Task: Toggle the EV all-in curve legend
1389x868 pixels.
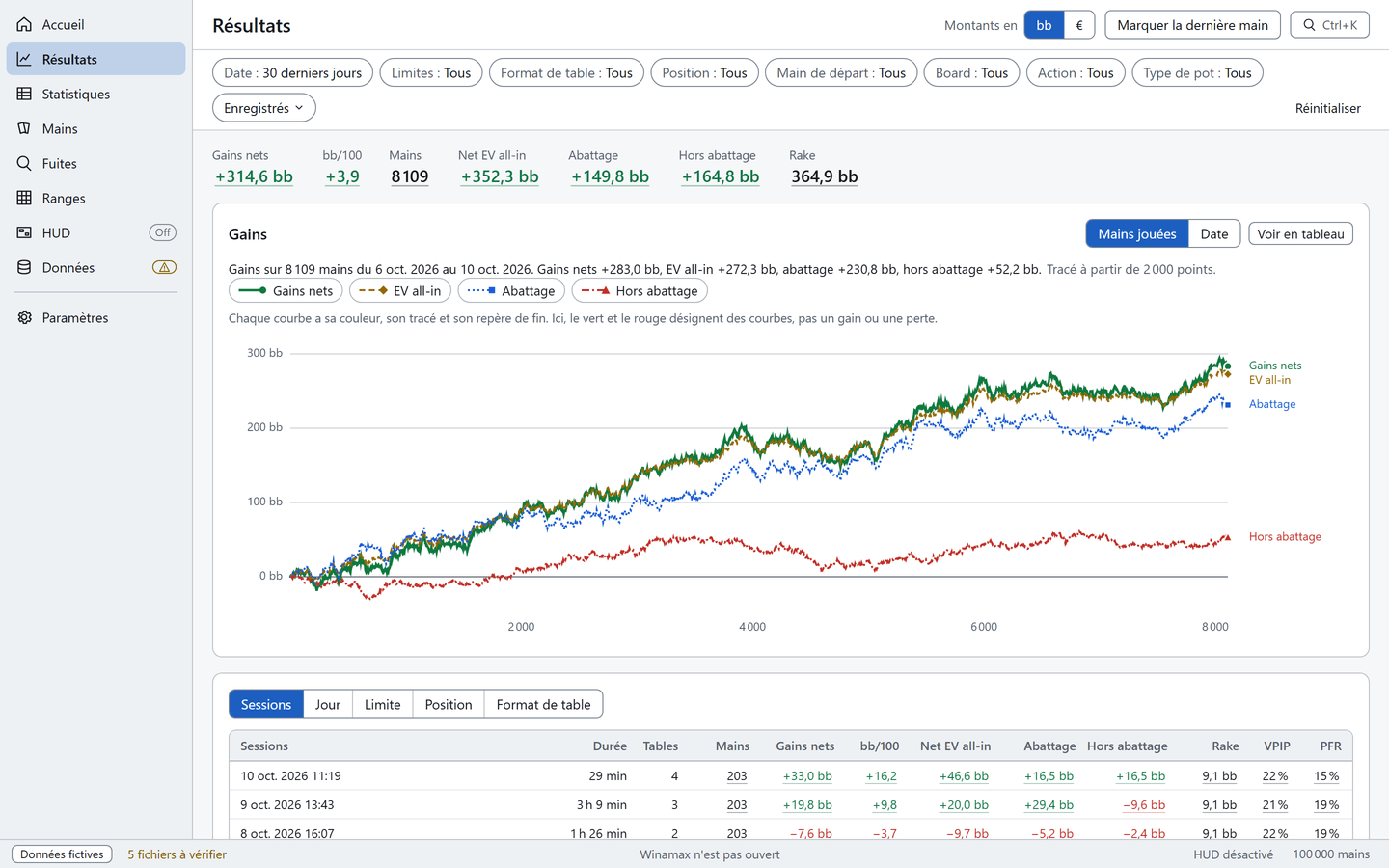Action: point(400,290)
